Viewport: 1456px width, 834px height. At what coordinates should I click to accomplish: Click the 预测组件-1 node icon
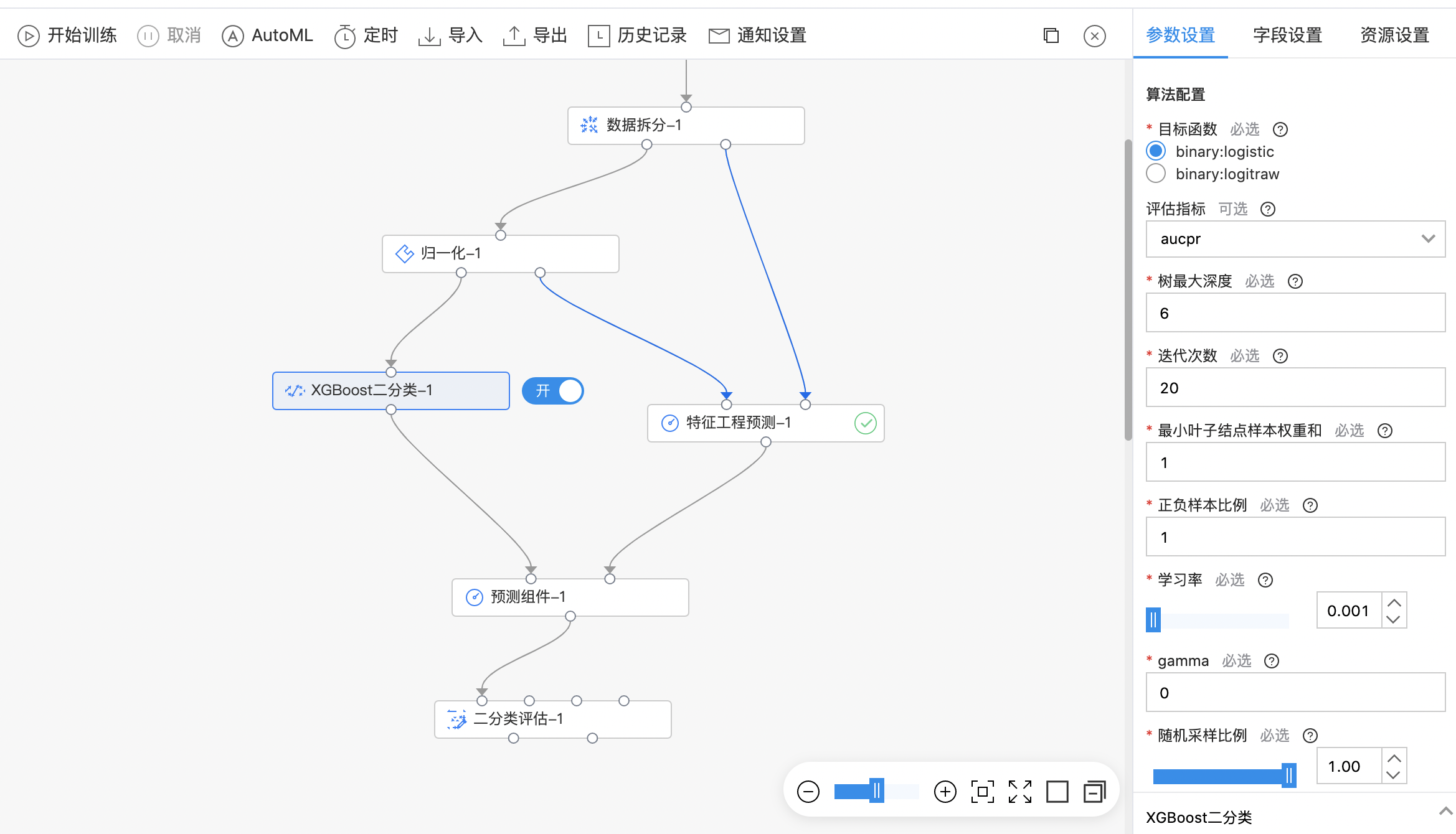click(x=475, y=597)
